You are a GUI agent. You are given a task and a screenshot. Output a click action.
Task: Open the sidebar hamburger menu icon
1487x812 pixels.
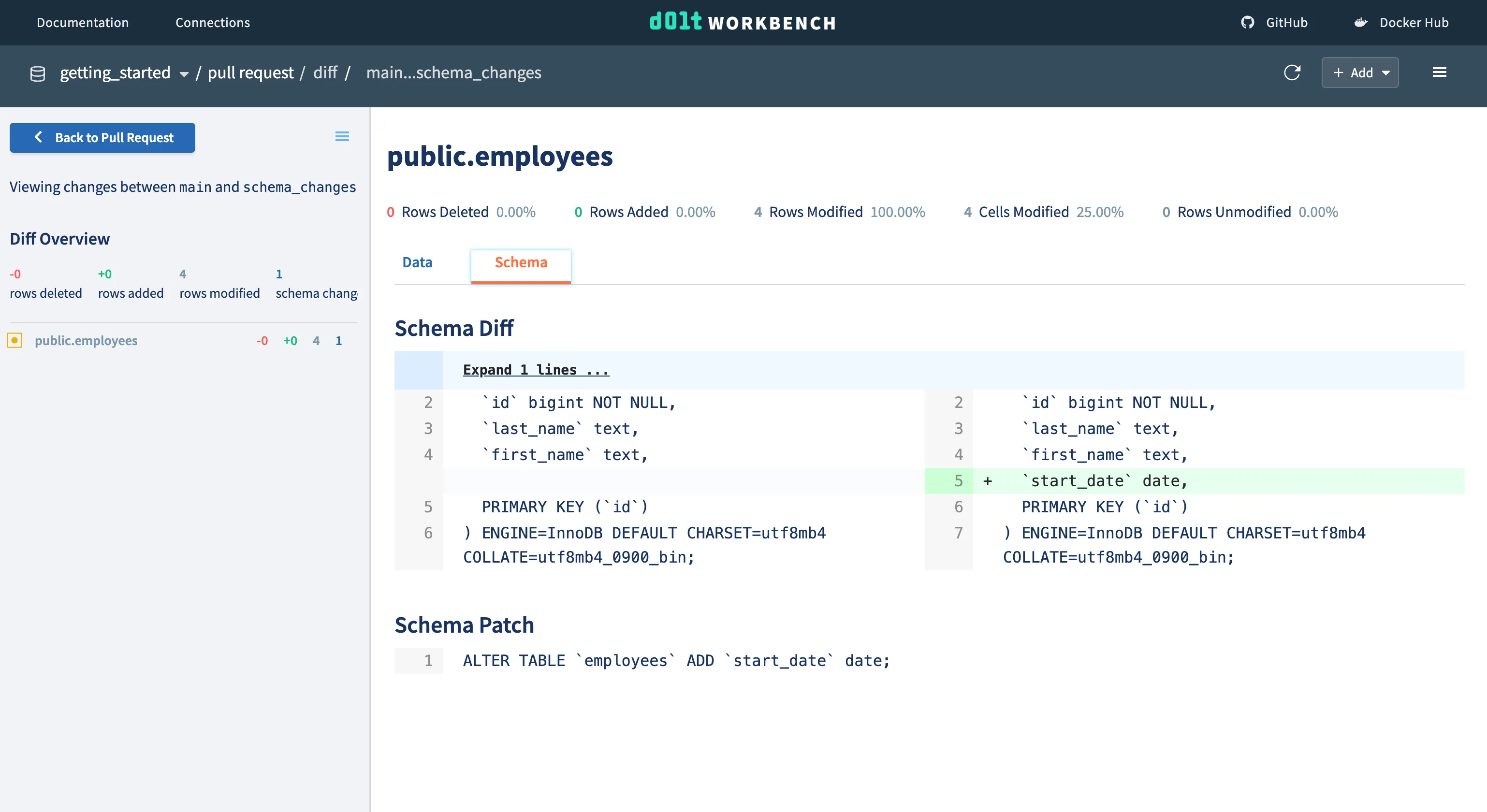pyautogui.click(x=342, y=136)
